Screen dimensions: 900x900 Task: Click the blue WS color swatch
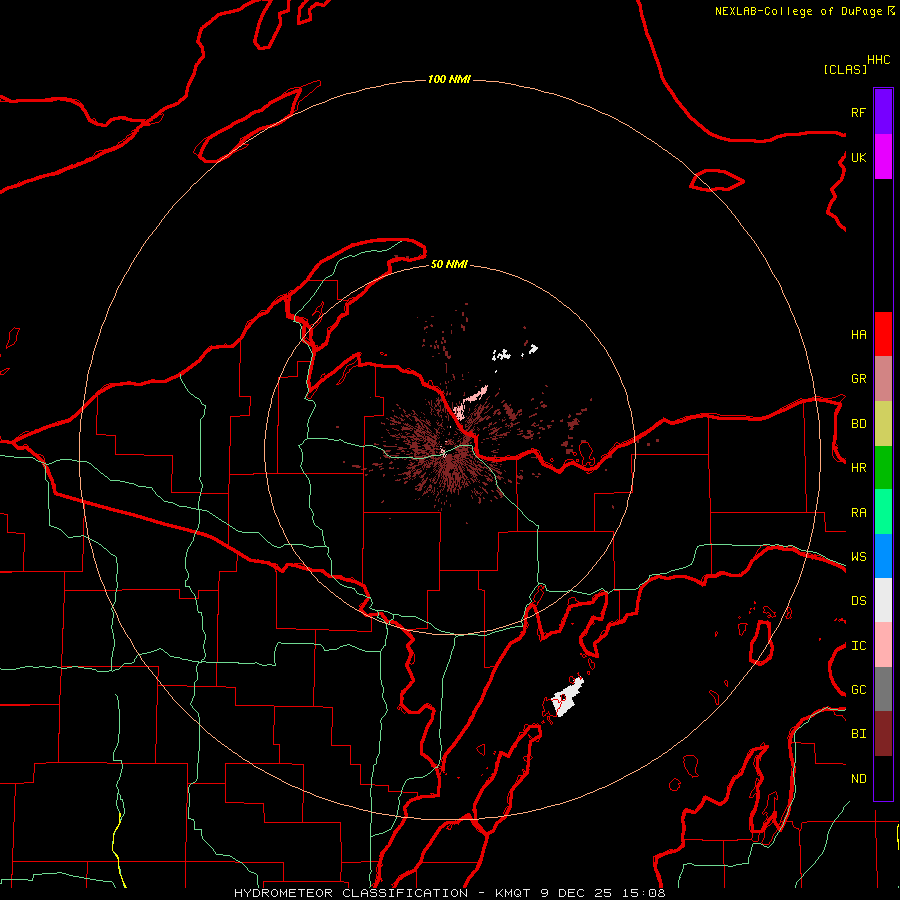(x=883, y=556)
